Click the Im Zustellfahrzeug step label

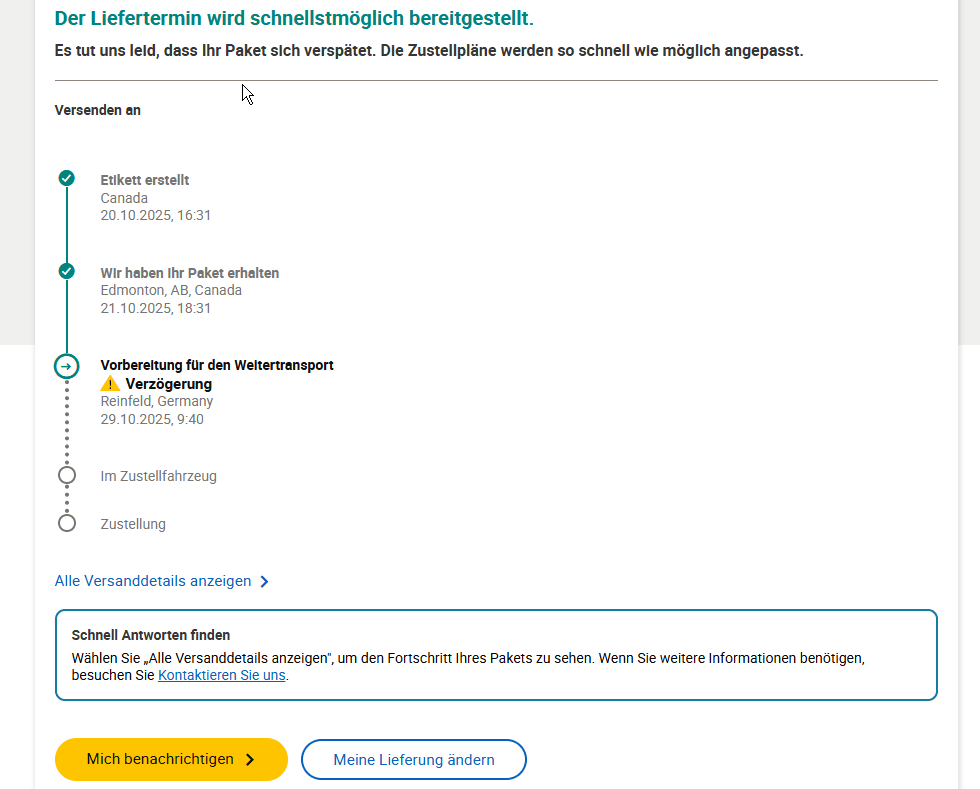tap(158, 476)
